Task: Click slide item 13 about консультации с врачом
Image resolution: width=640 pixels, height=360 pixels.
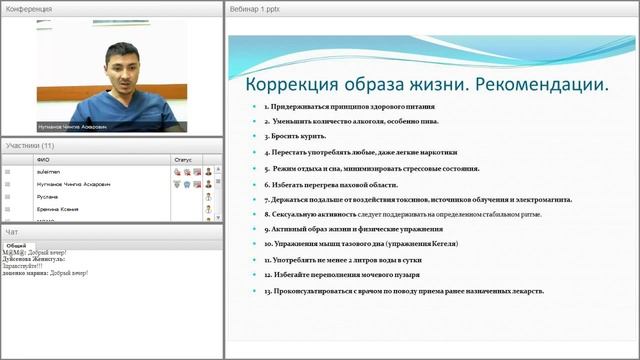Action: click(404, 291)
